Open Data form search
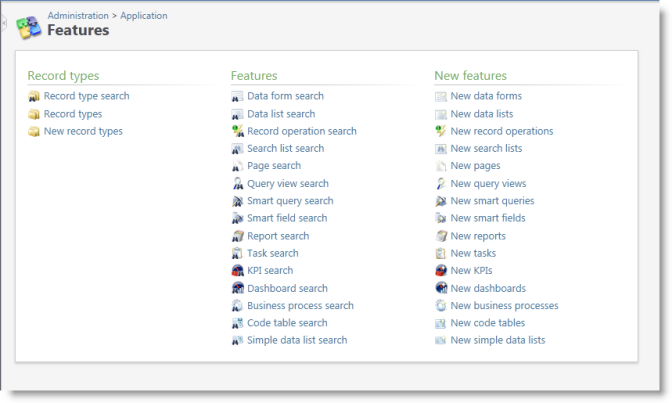 [x=285, y=96]
